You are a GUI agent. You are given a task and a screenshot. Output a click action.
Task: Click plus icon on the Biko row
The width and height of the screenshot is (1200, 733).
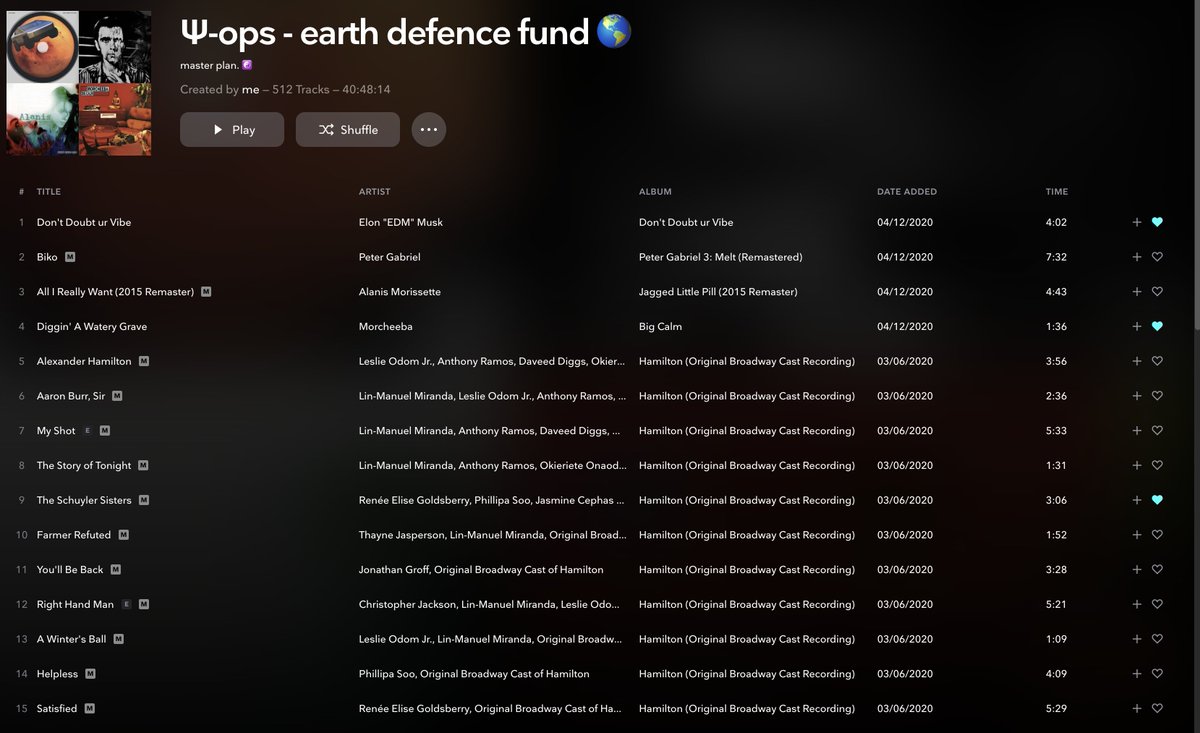(1137, 257)
